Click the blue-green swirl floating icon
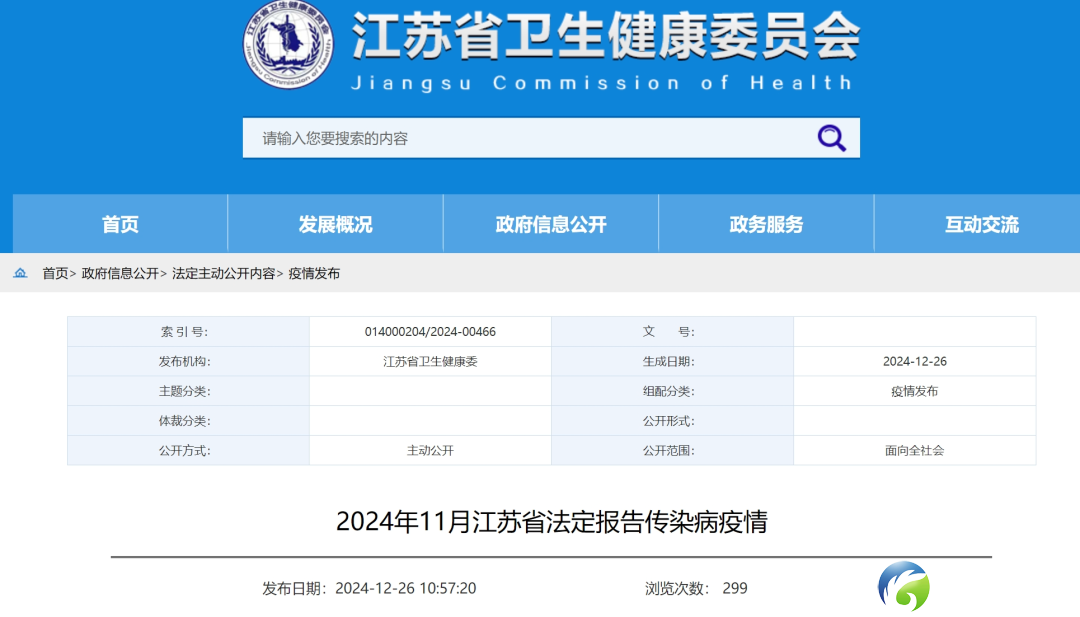 [x=904, y=586]
